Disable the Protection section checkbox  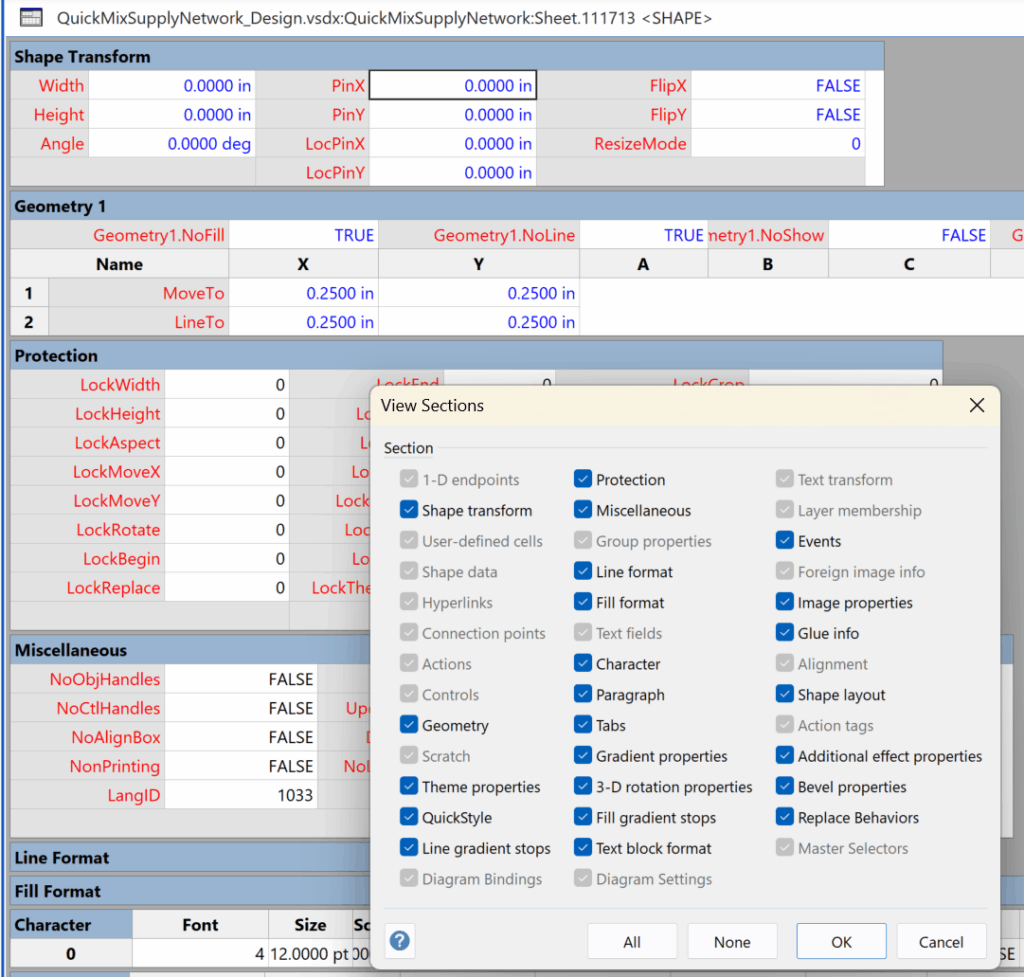point(583,479)
